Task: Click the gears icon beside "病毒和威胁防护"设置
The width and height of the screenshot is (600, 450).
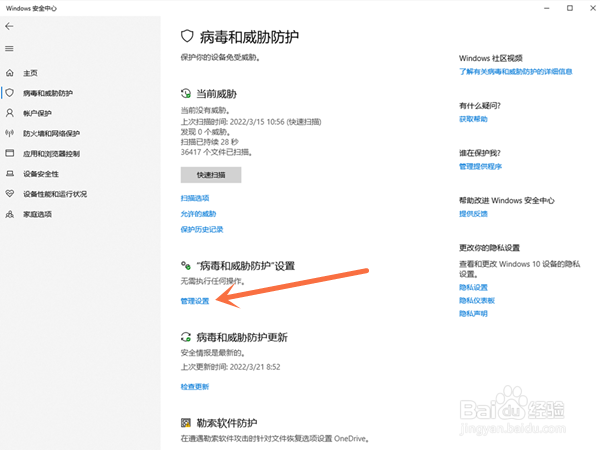Action: pos(186,265)
